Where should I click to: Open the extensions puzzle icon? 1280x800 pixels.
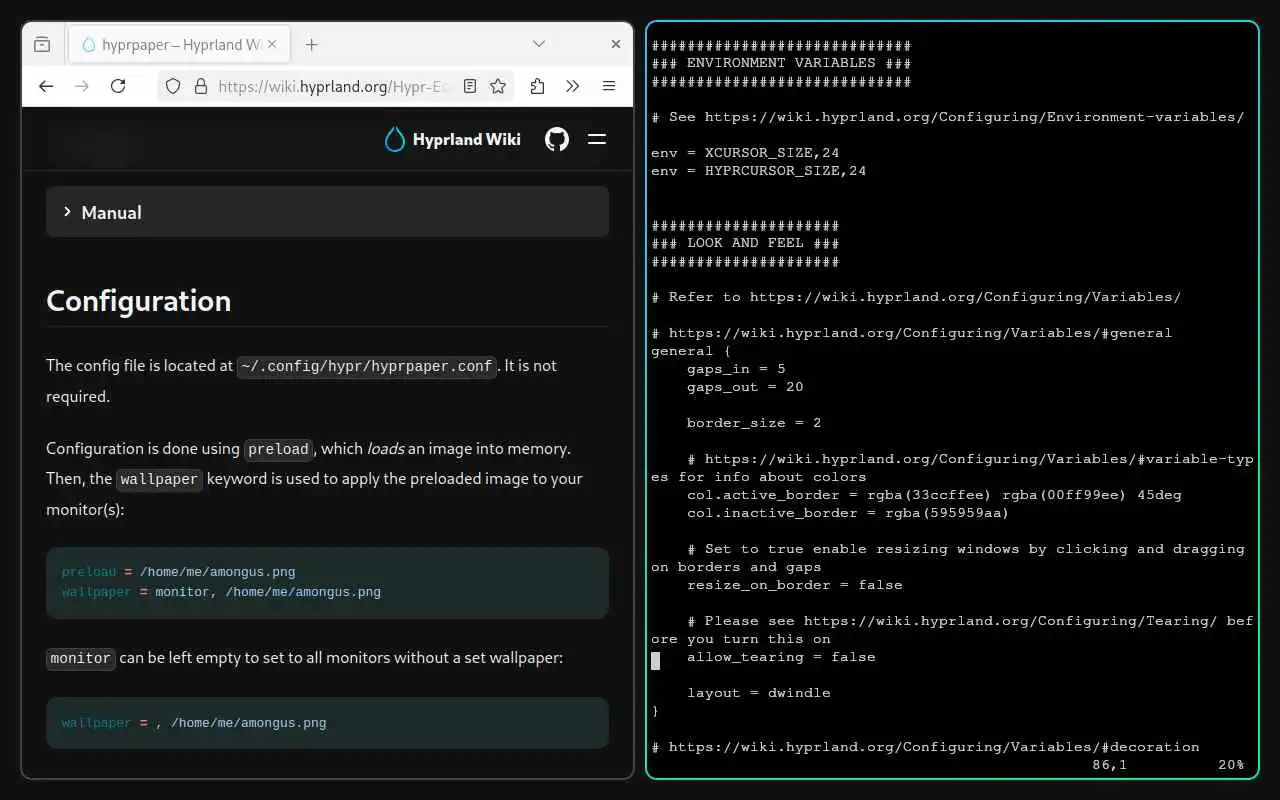pyautogui.click(x=537, y=86)
